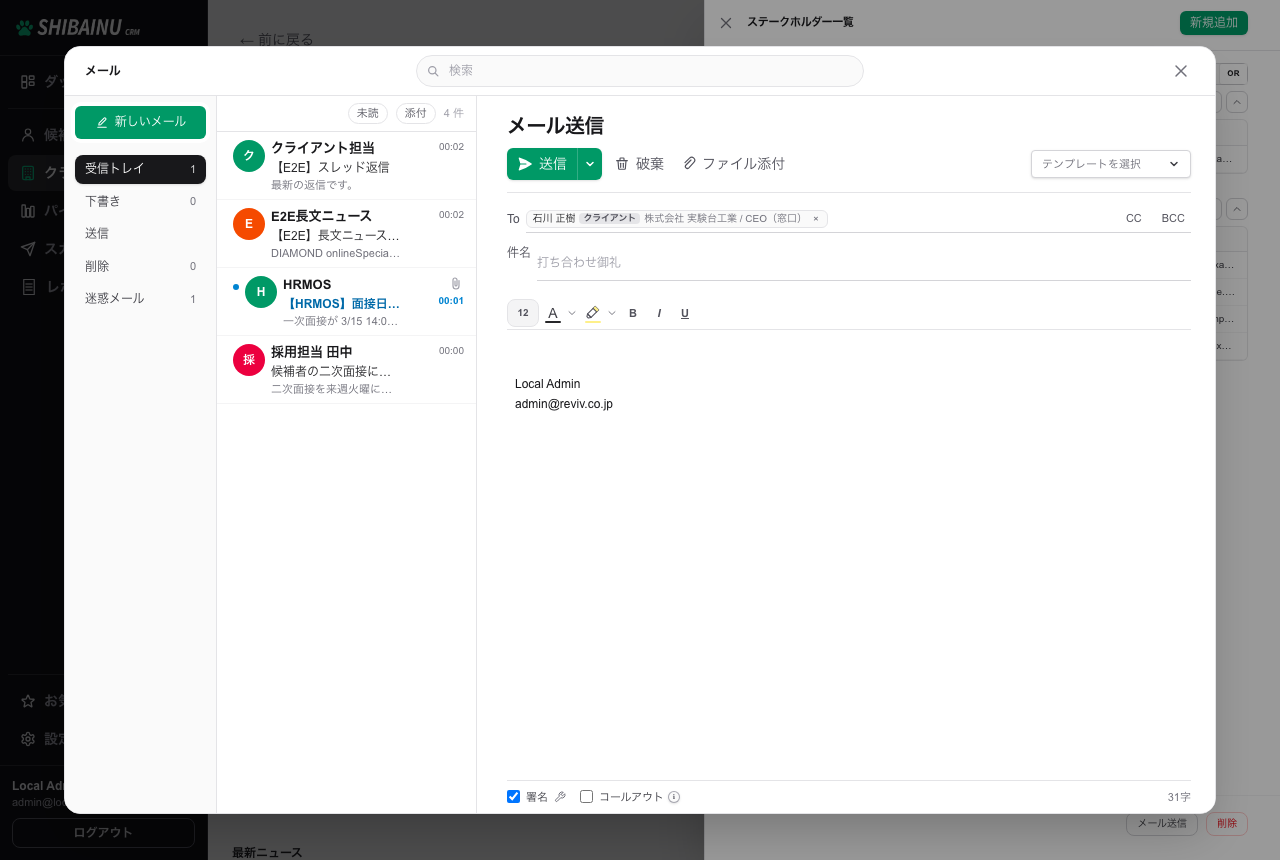Click the pencil icon on 新しいメール

point(102,122)
